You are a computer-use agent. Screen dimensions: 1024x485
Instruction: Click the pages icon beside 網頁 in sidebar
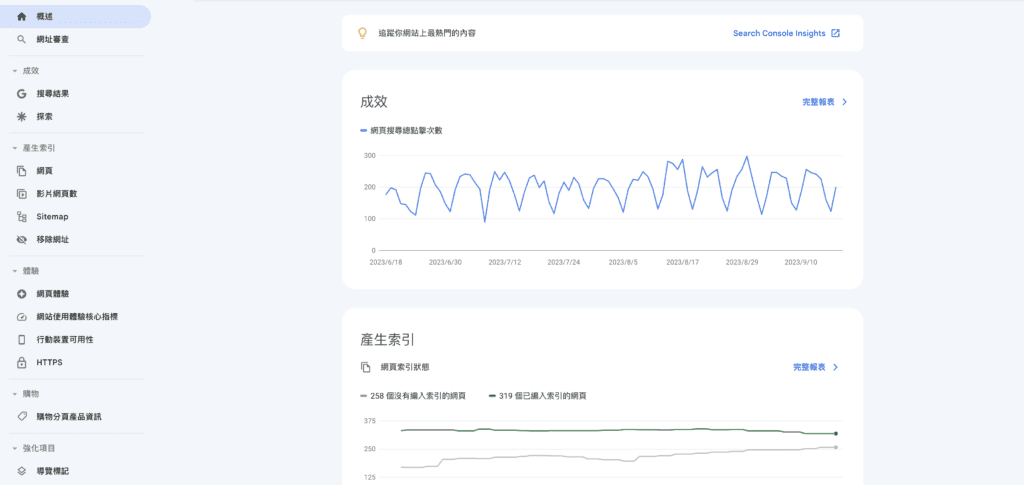tap(22, 171)
